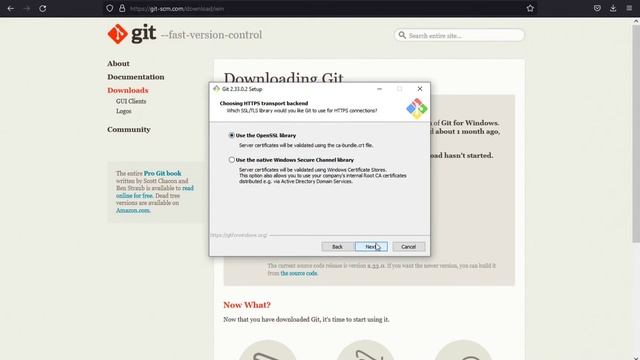Open the browser hamburger menu
Image resolution: width=640 pixels, height=360 pixels.
click(x=629, y=8)
